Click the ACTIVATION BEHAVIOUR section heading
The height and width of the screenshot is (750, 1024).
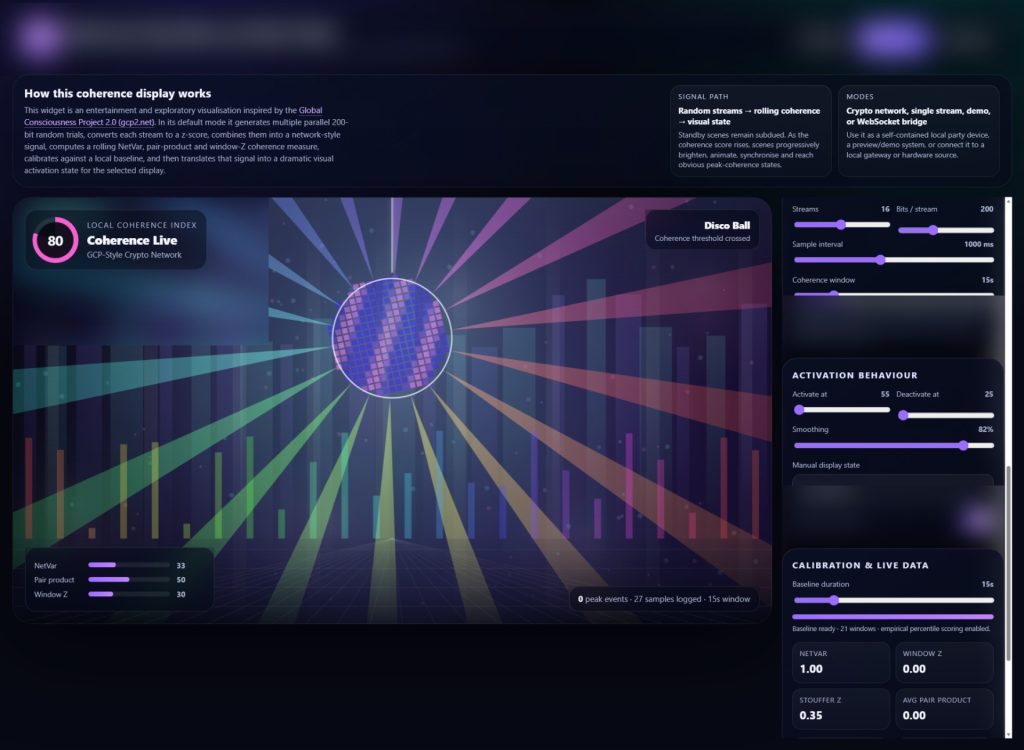pyautogui.click(x=855, y=376)
